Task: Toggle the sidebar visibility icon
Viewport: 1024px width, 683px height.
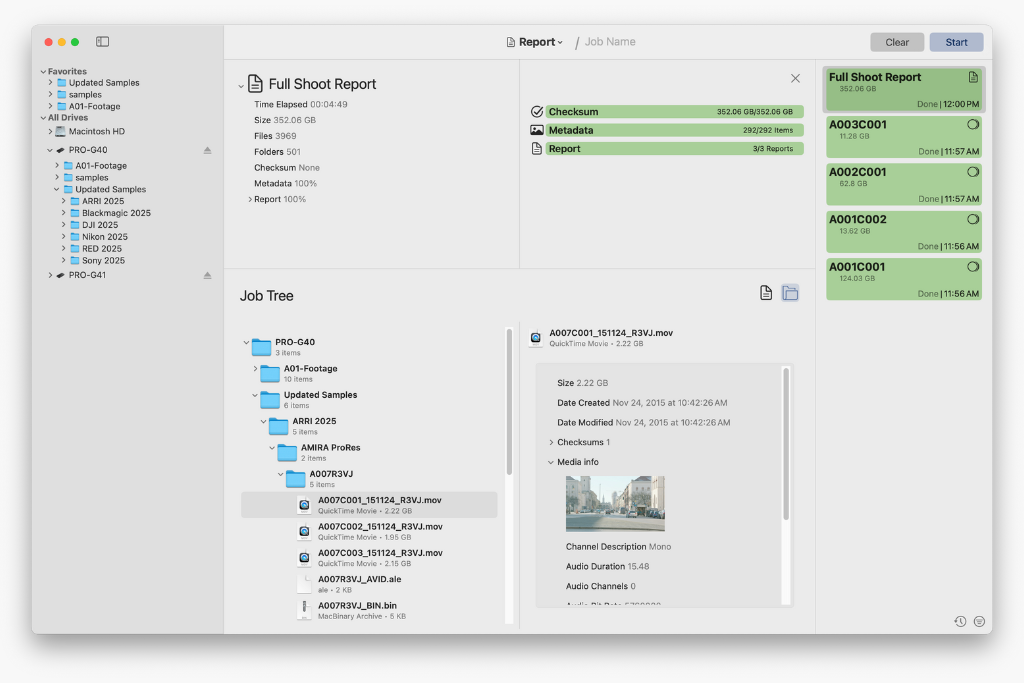Action: 102,42
